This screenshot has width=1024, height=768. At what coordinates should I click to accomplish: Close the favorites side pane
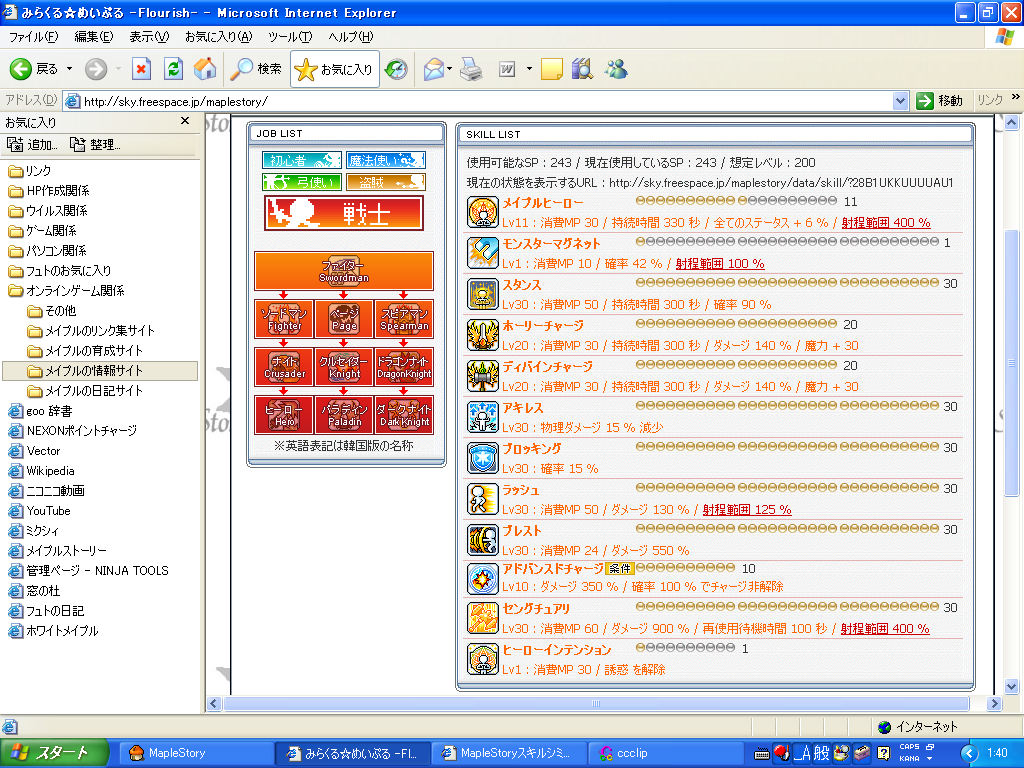(x=185, y=121)
